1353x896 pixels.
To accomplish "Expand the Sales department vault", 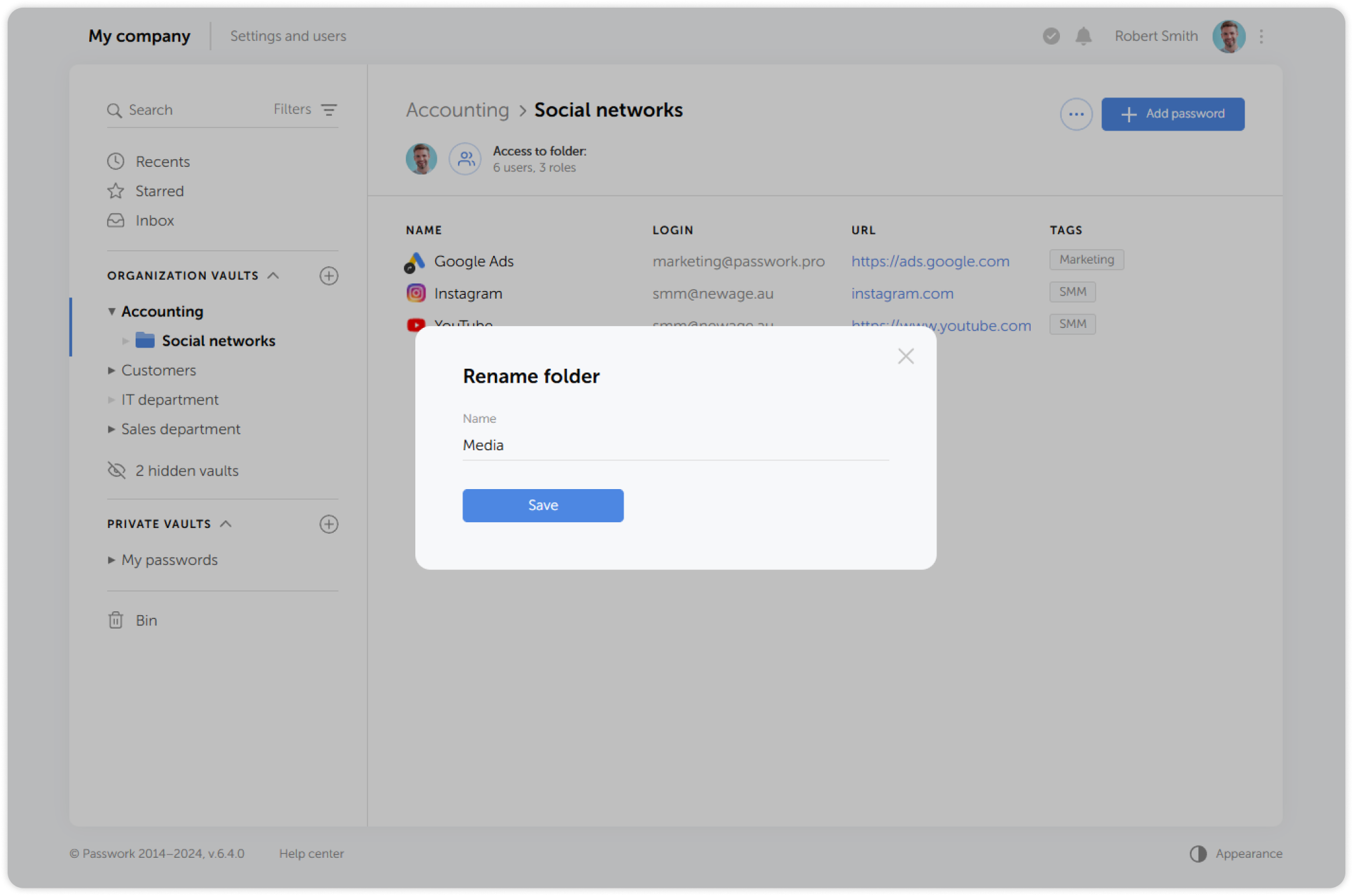I will [x=111, y=429].
